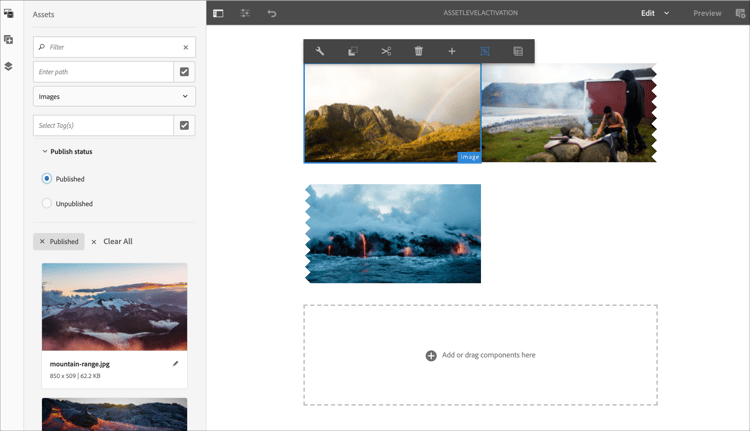Click the 850 x 509 | 62.2 KB text
Image resolution: width=750 pixels, height=431 pixels.
(x=75, y=376)
